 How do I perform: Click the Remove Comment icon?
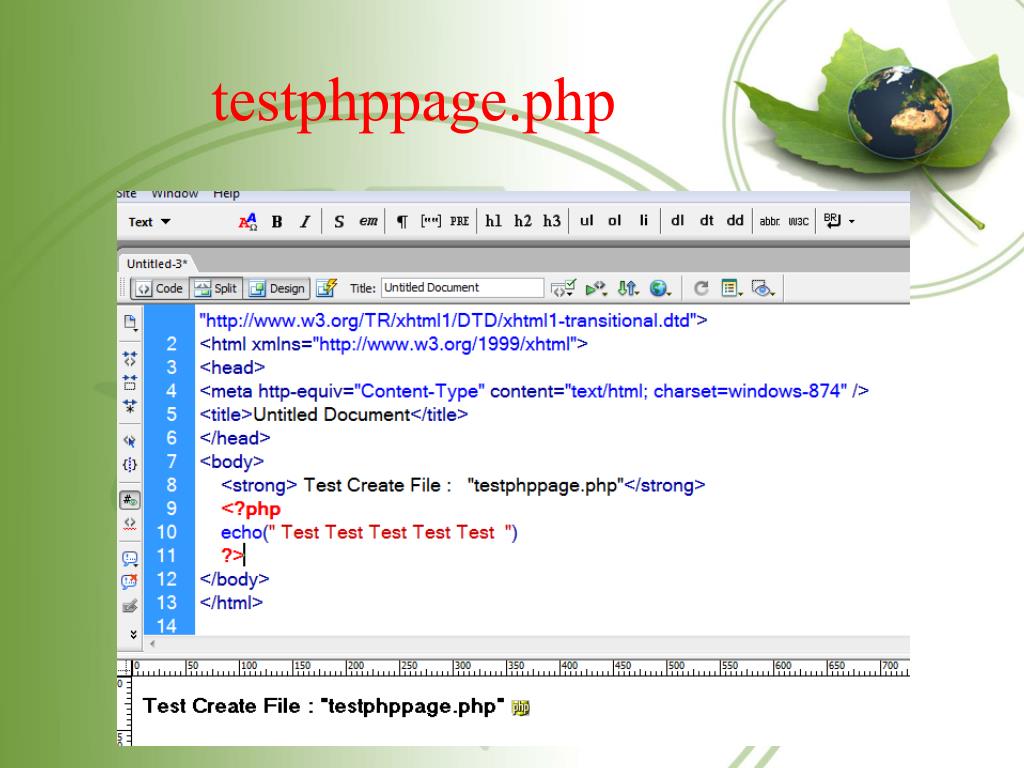(130, 582)
